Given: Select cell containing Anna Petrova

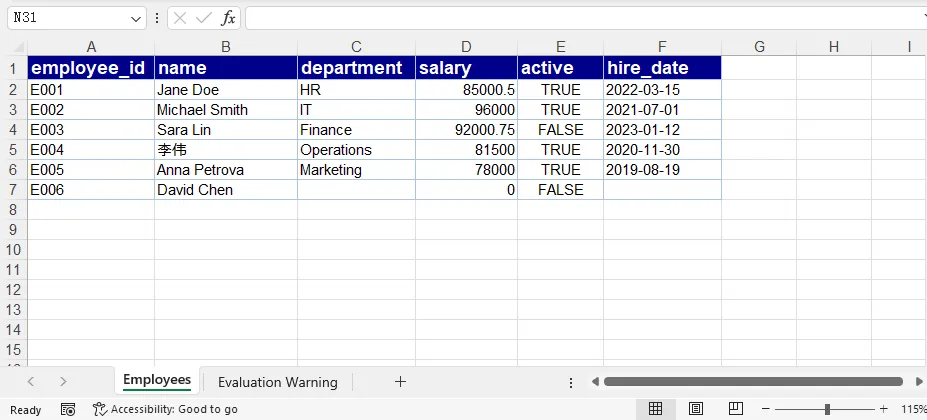Looking at the screenshot, I should pos(226,170).
